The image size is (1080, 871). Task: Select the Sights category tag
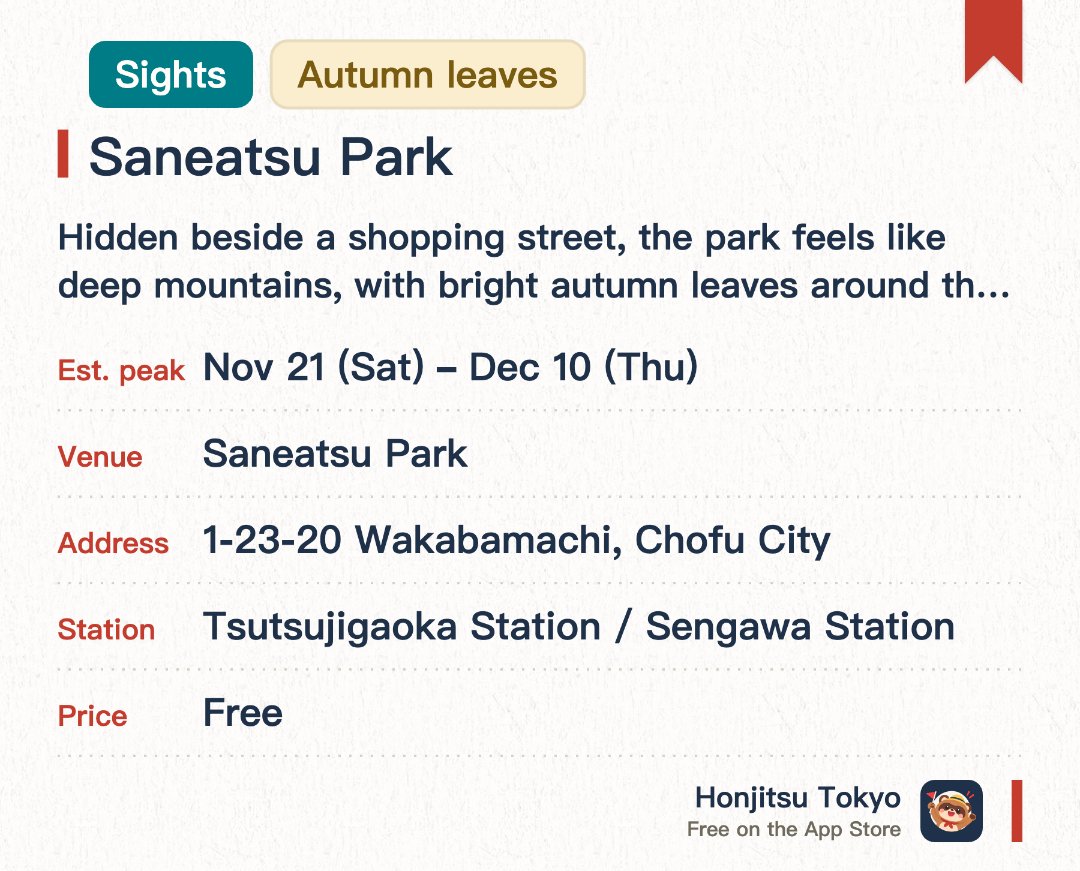click(171, 74)
